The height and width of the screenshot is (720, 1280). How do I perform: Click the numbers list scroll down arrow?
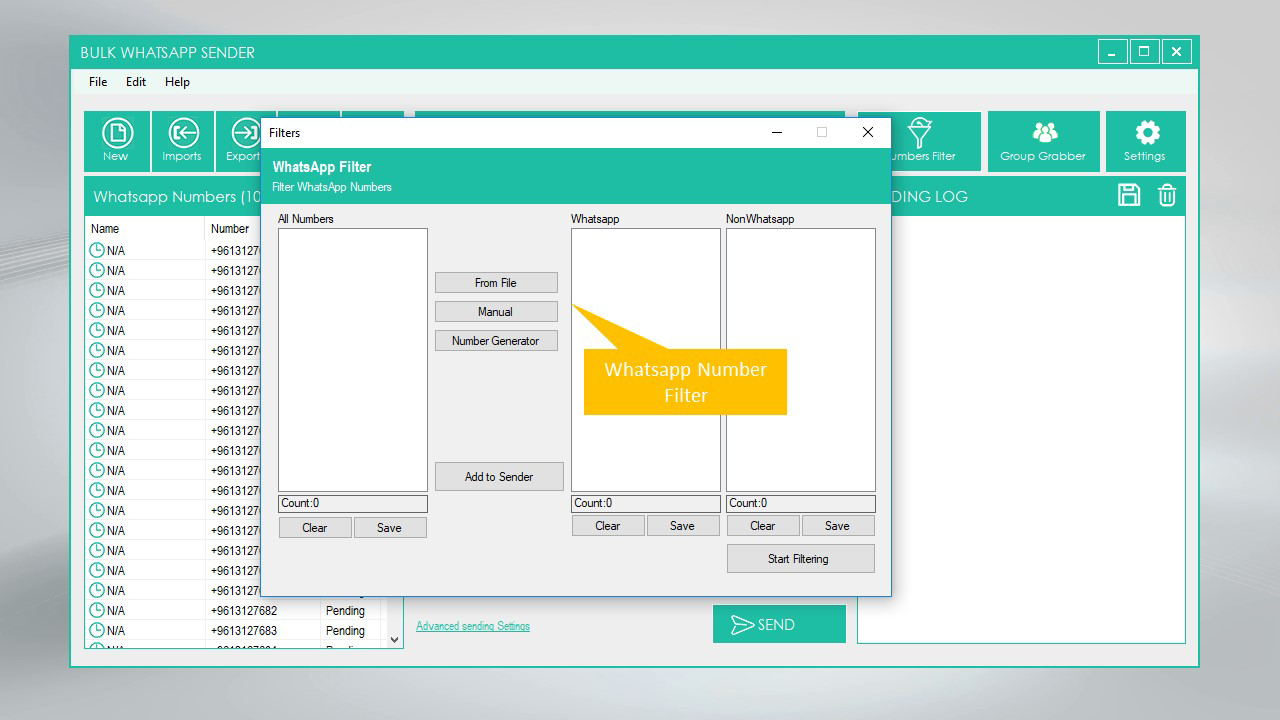tap(394, 639)
